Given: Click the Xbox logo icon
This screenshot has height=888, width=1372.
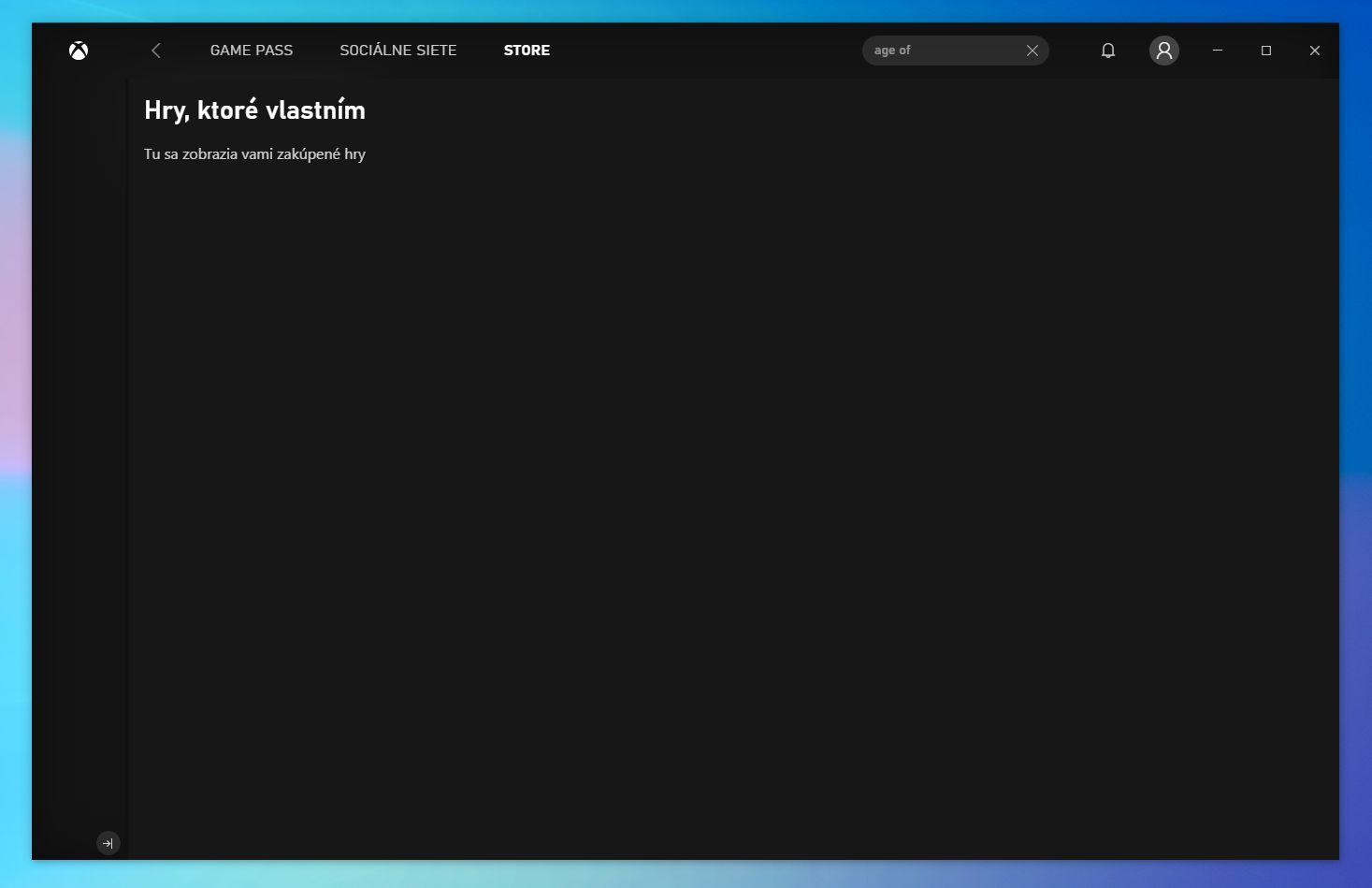Looking at the screenshot, I should pyautogui.click(x=79, y=51).
